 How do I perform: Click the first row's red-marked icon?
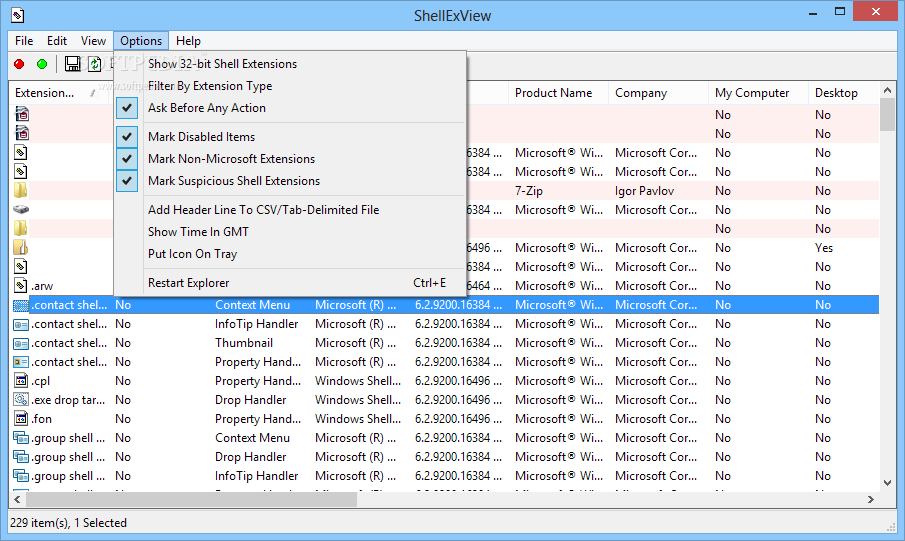pyautogui.click(x=21, y=114)
